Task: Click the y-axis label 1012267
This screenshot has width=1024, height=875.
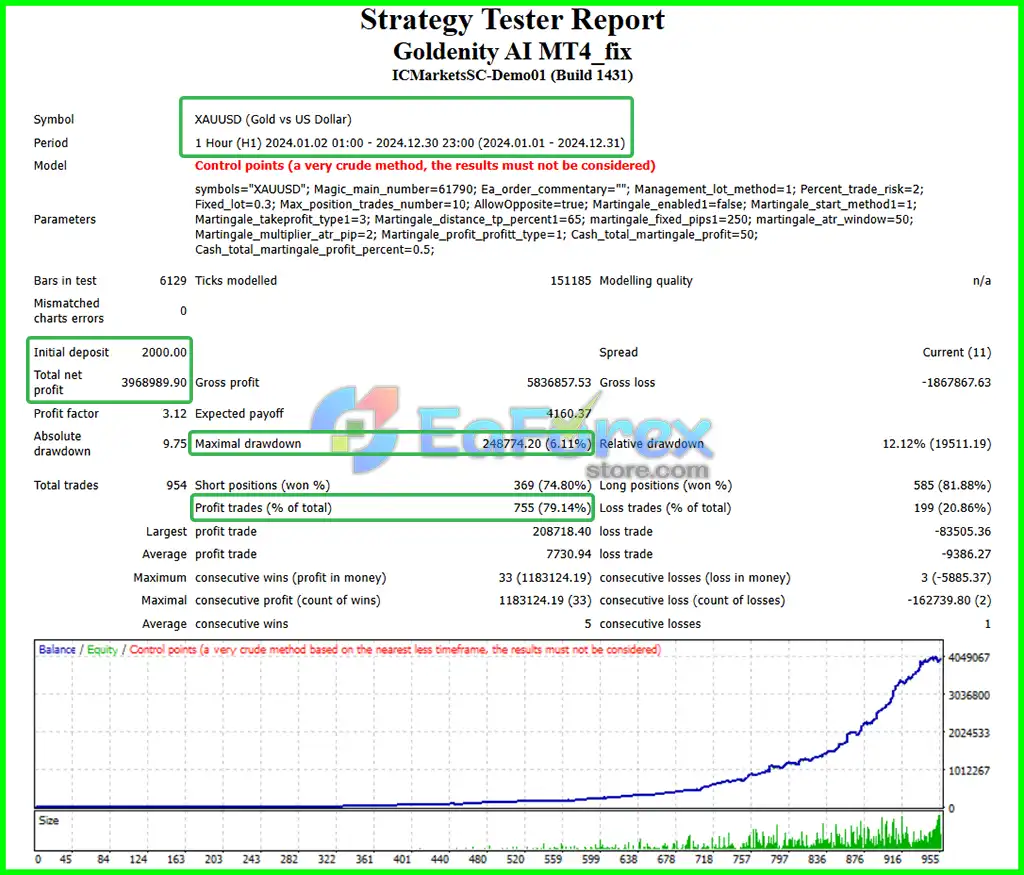Action: coord(969,771)
